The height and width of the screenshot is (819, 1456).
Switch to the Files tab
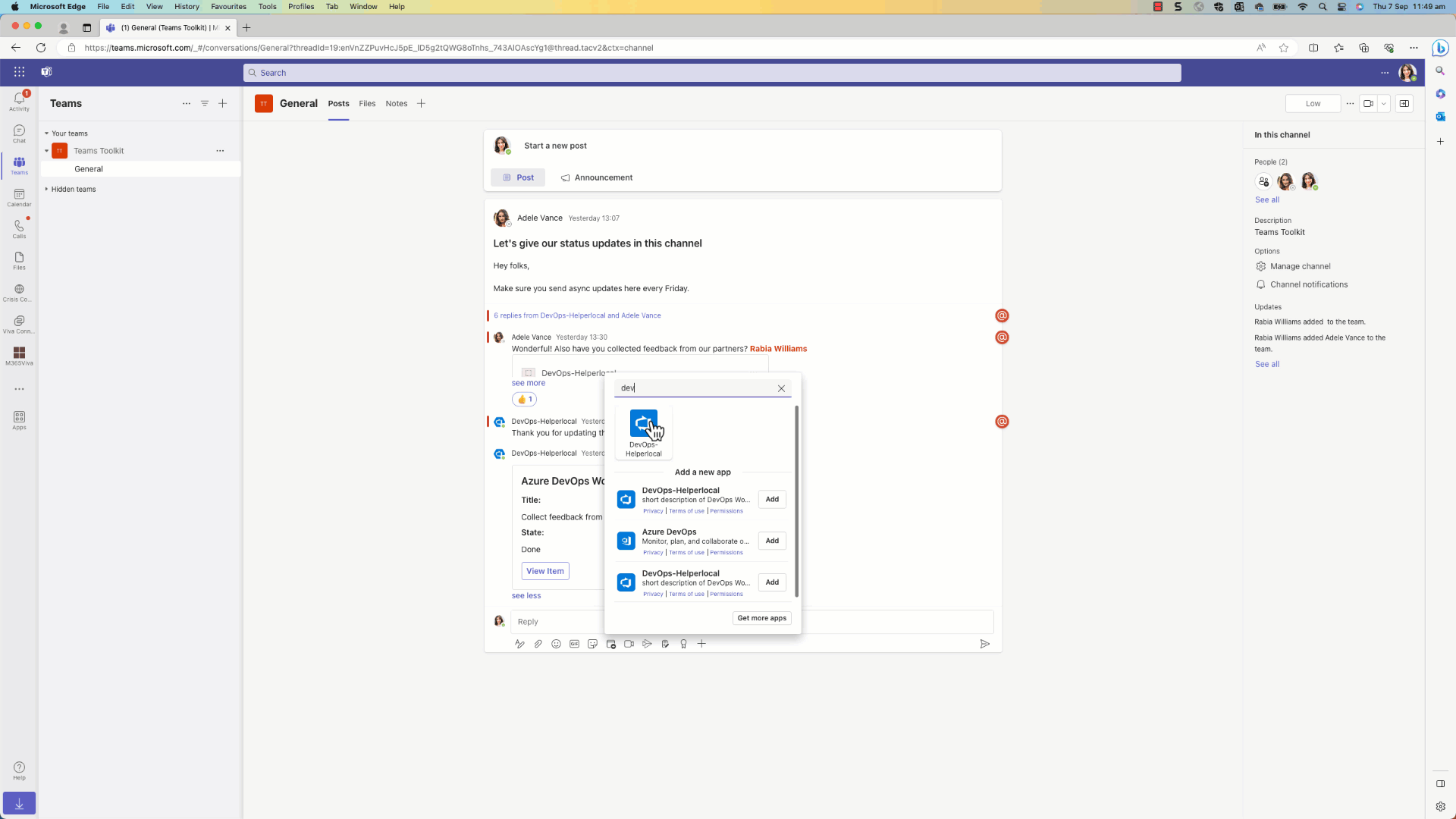(367, 104)
